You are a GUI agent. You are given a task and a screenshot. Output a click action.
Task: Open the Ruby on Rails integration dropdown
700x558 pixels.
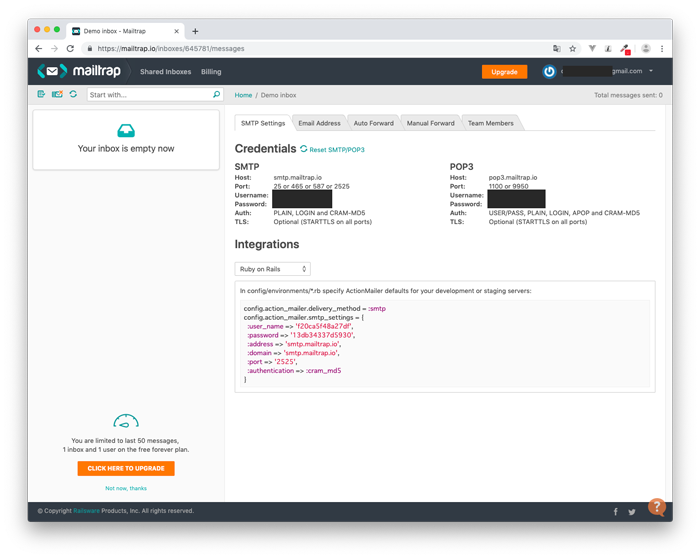tap(272, 269)
